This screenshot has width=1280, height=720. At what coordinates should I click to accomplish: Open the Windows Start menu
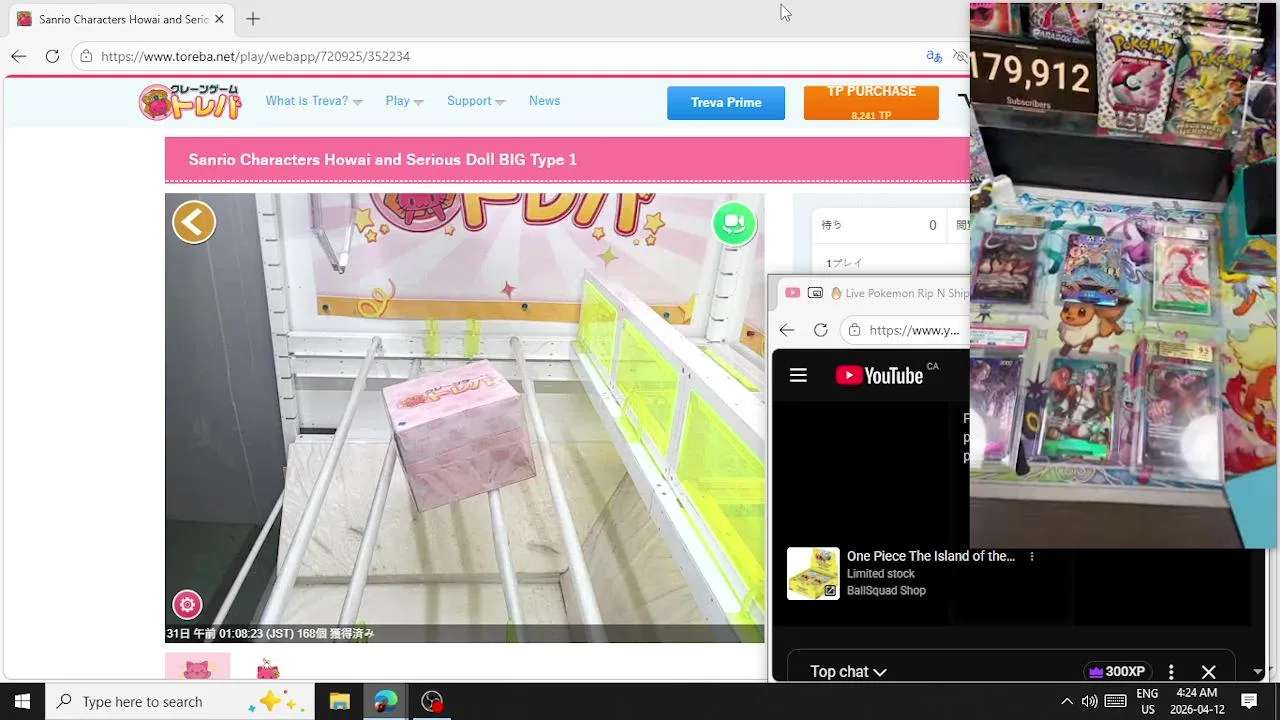coord(22,701)
